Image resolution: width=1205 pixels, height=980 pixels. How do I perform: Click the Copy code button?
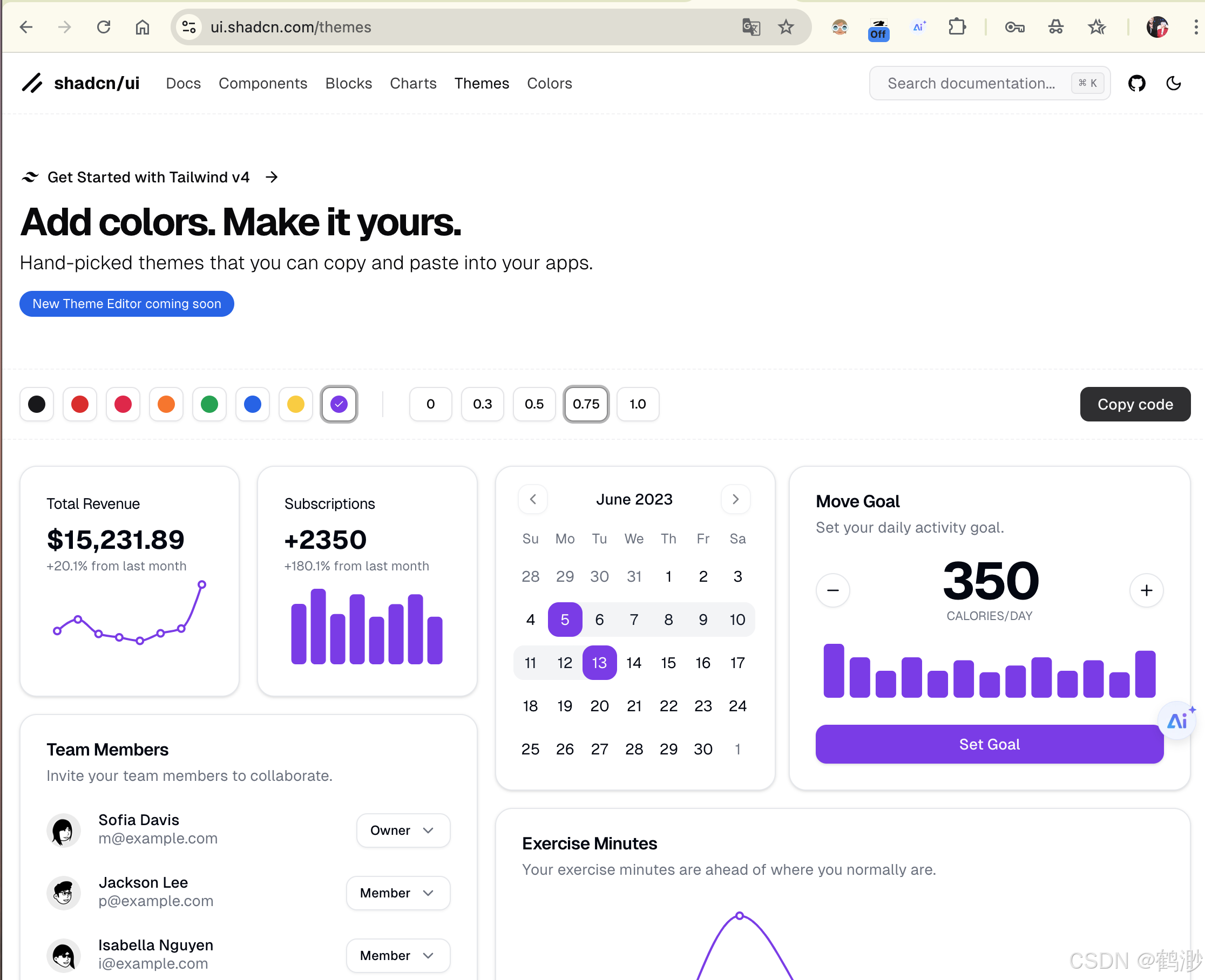point(1134,404)
